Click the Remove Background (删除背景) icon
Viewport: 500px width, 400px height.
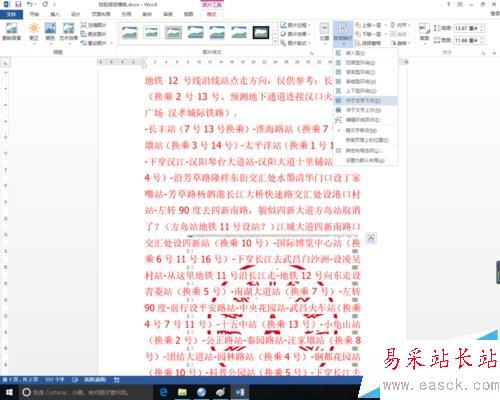point(11,32)
